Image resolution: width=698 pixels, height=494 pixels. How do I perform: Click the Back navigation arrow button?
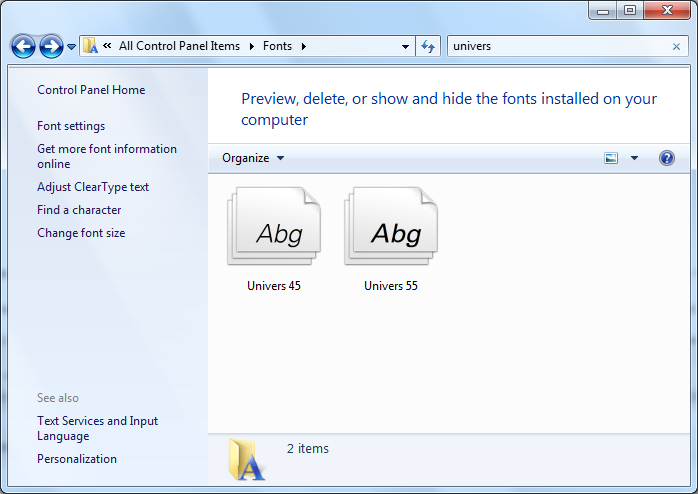click(23, 46)
